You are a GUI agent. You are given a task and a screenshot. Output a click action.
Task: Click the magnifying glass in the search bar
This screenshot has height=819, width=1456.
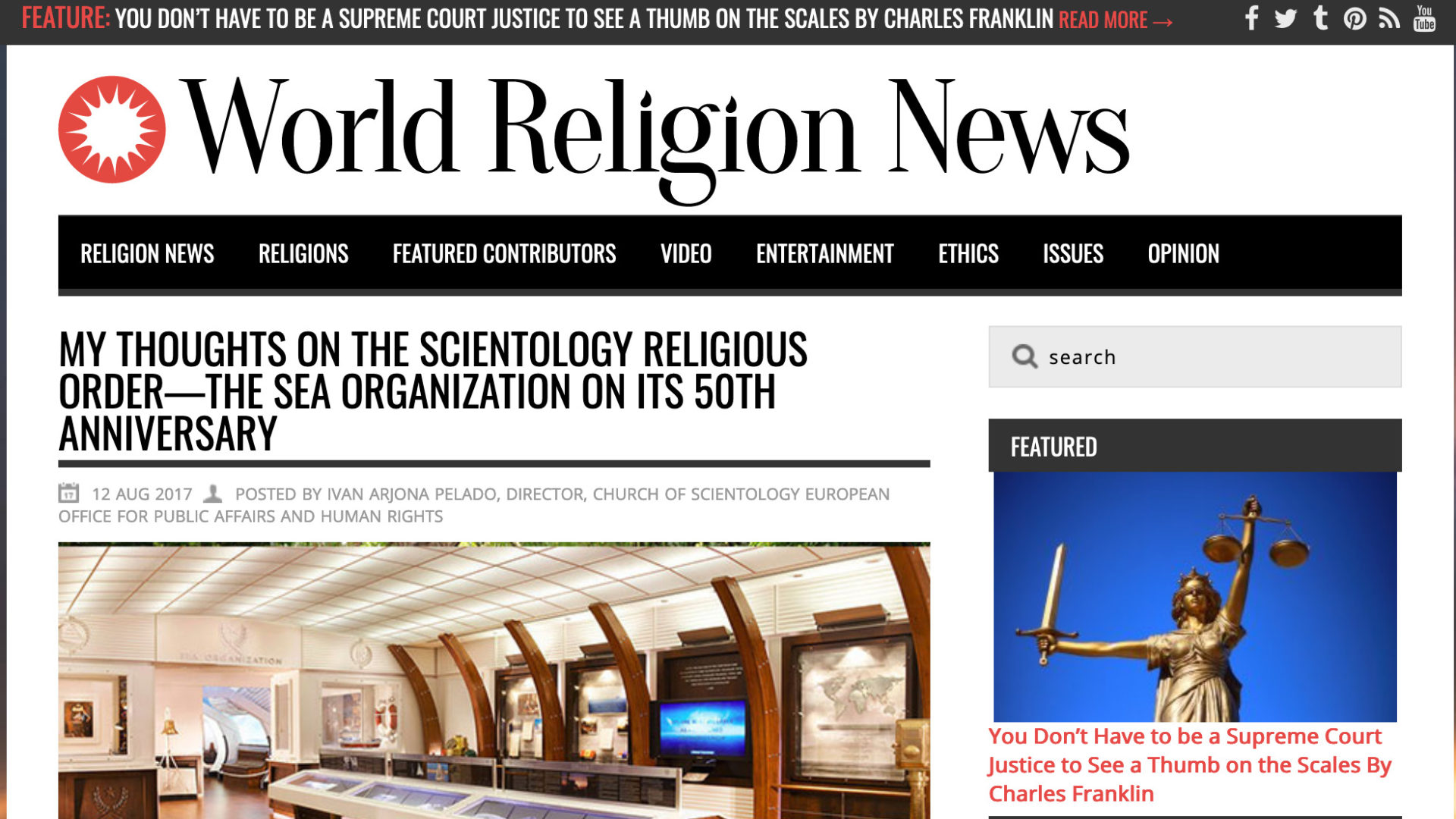click(x=1025, y=356)
